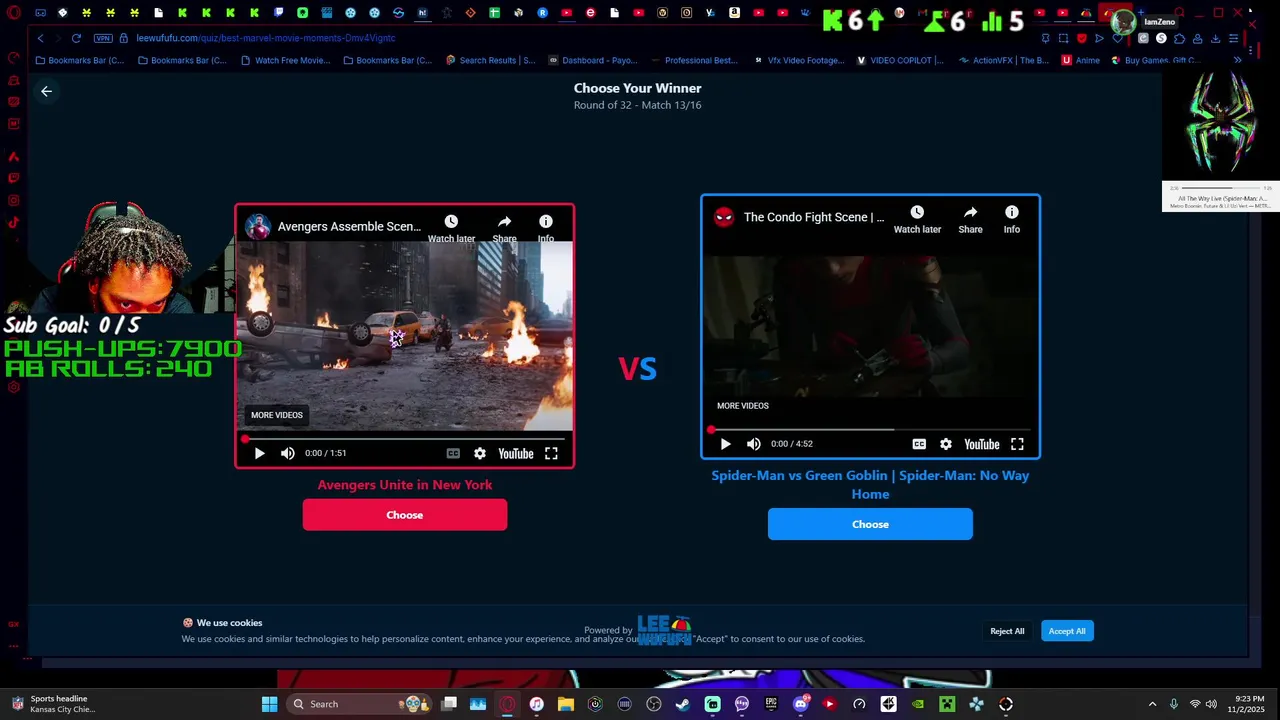This screenshot has height=720, width=1280.
Task: Share the Condo Fight Scene video
Action: pos(970,219)
